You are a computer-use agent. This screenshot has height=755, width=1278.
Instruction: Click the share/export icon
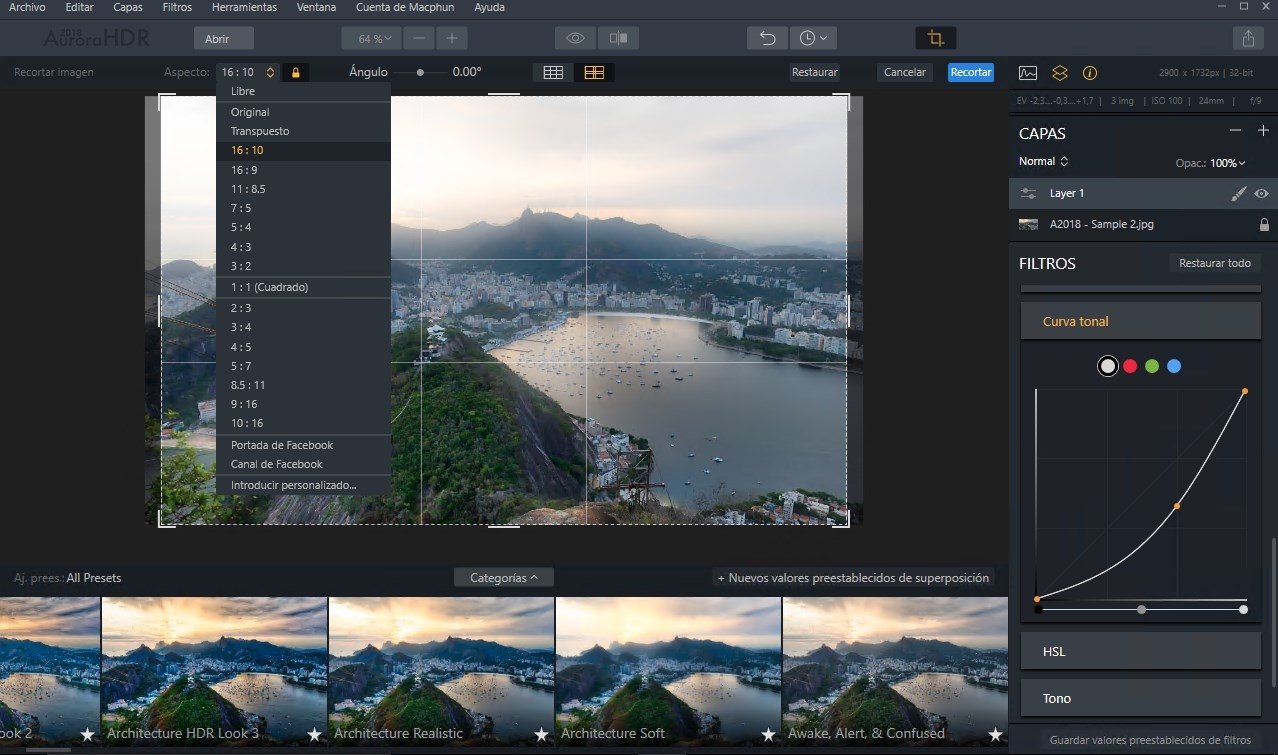coord(1248,38)
